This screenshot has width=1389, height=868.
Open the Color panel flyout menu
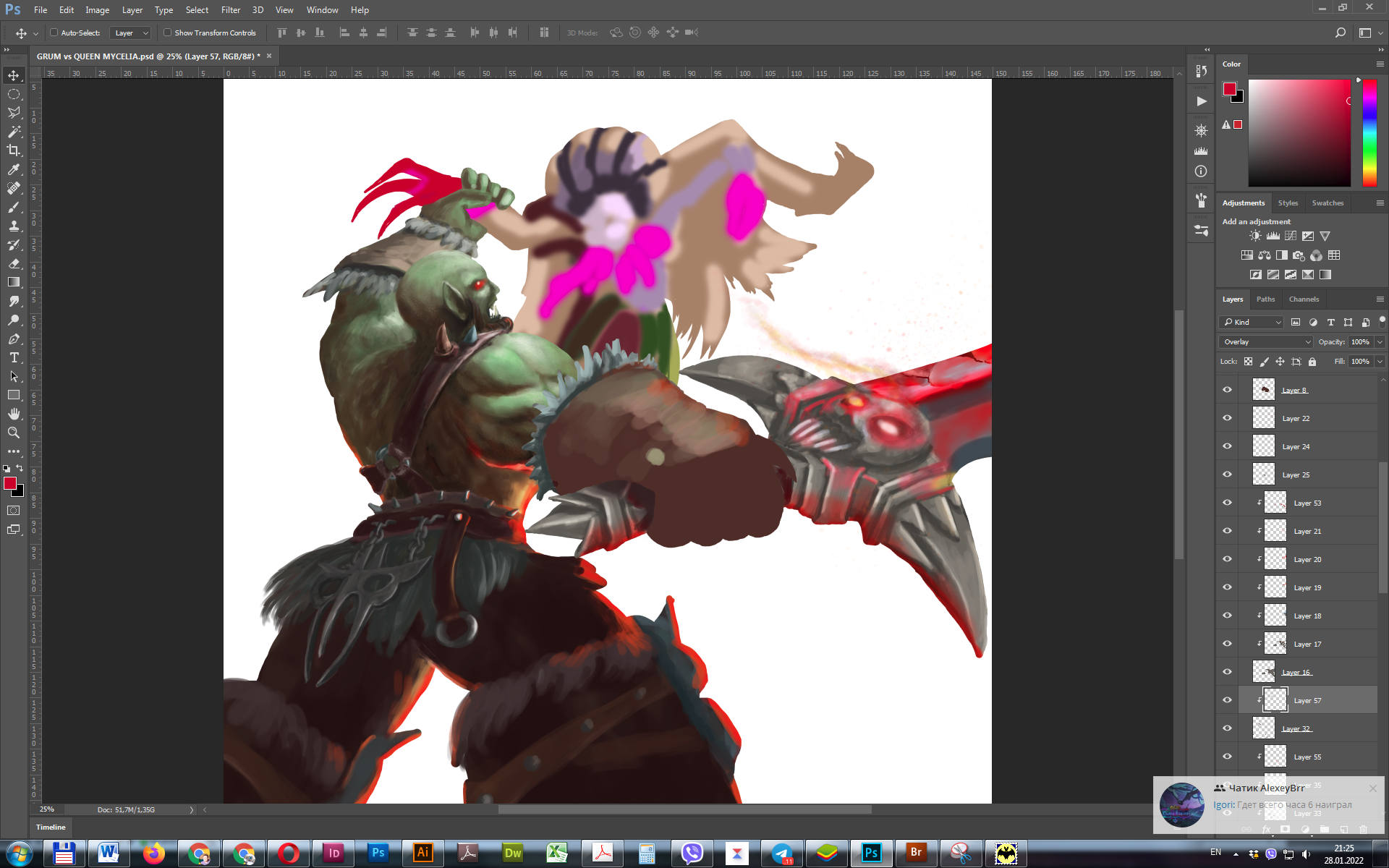click(1380, 64)
